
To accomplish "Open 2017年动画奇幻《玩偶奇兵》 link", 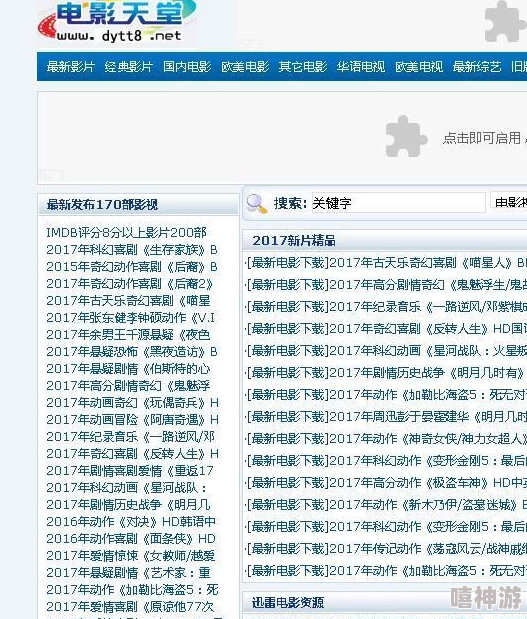I will point(132,403).
